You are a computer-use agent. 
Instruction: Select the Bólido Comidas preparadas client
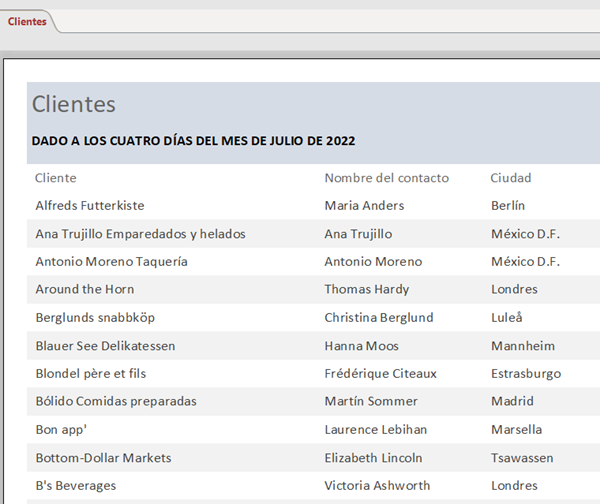[116, 401]
